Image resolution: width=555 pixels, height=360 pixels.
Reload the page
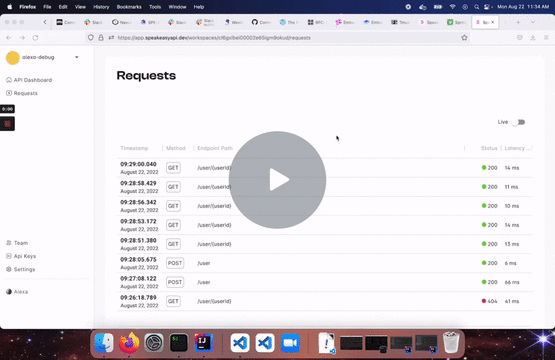(x=35, y=38)
